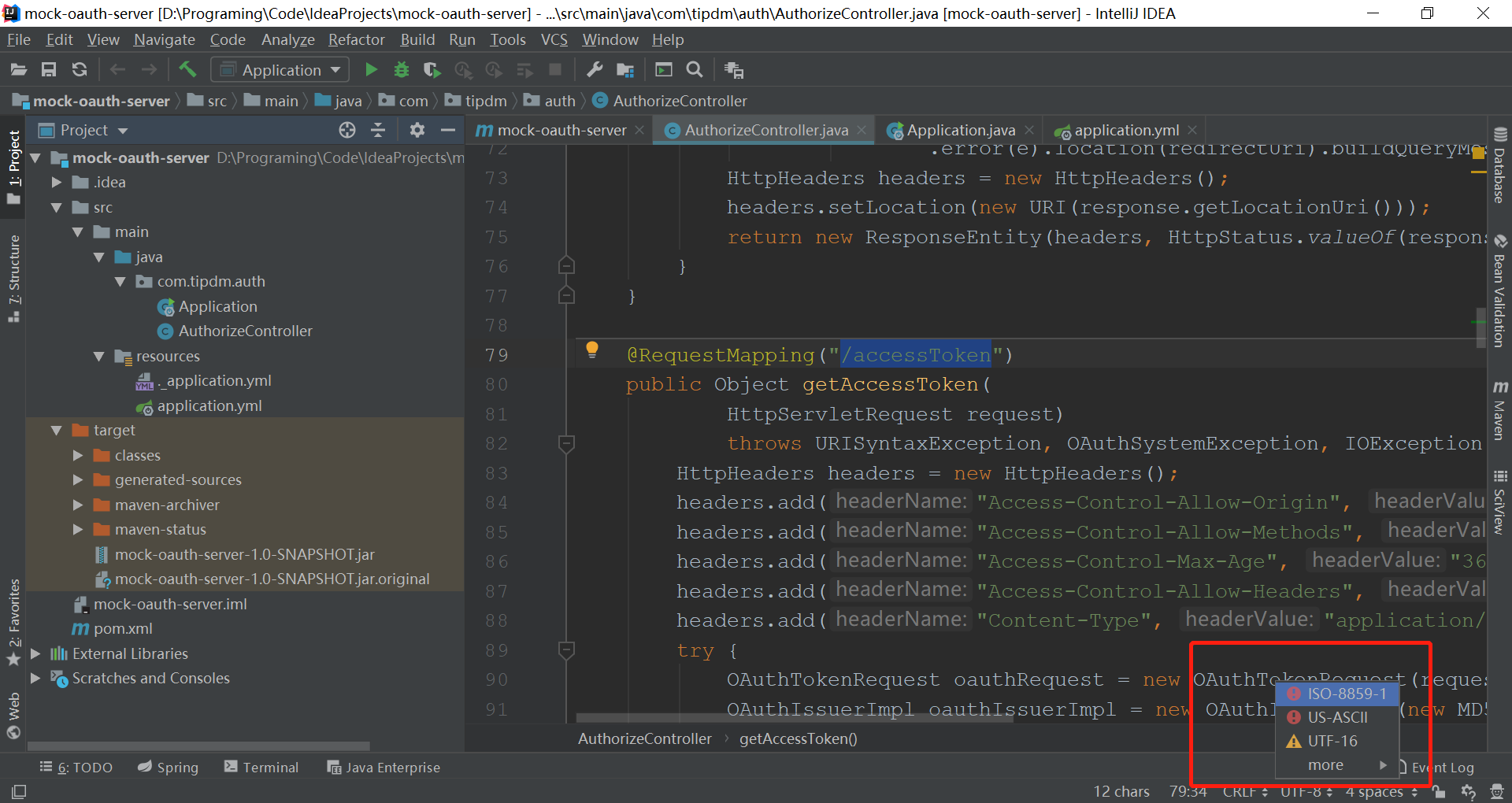
Task: Toggle the Spring tool window
Action: 168,768
